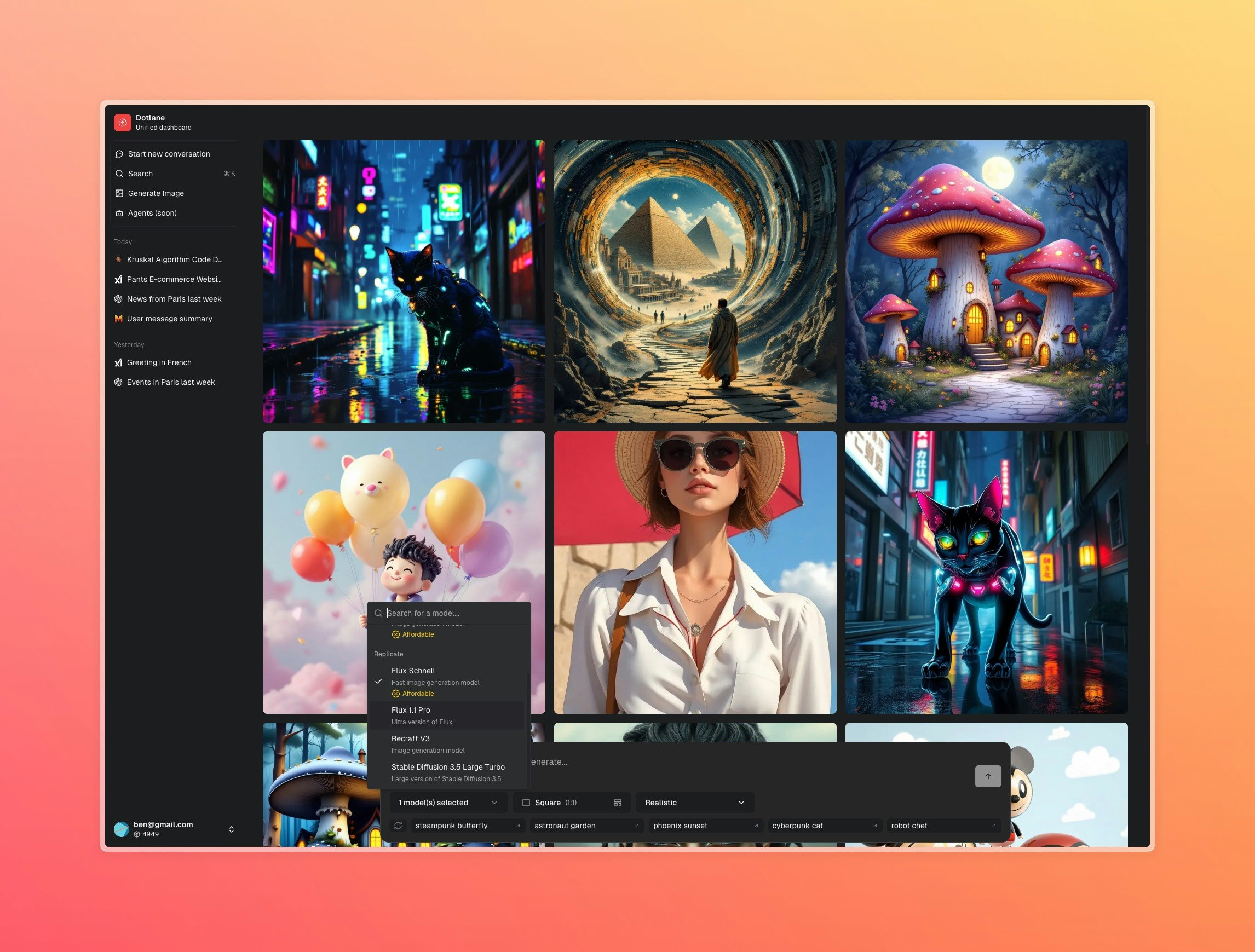The width and height of the screenshot is (1255, 952).
Task: Open the Square (1:1) aspect ratio selector
Action: pos(572,803)
